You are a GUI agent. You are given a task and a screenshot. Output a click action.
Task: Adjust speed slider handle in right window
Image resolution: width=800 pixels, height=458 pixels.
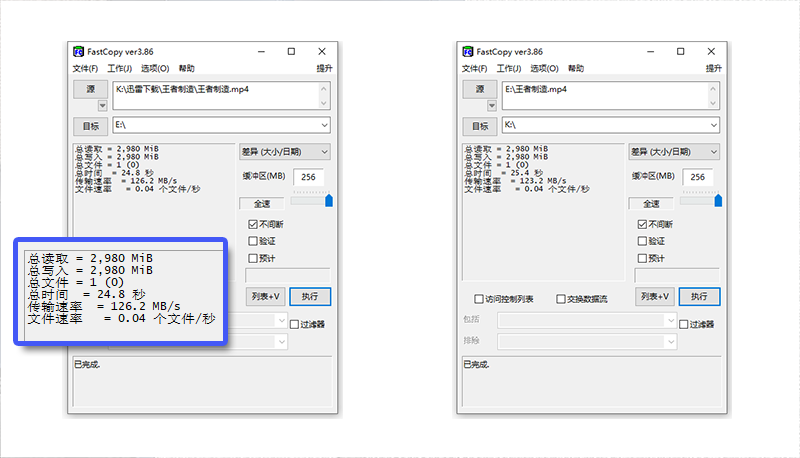(x=718, y=200)
